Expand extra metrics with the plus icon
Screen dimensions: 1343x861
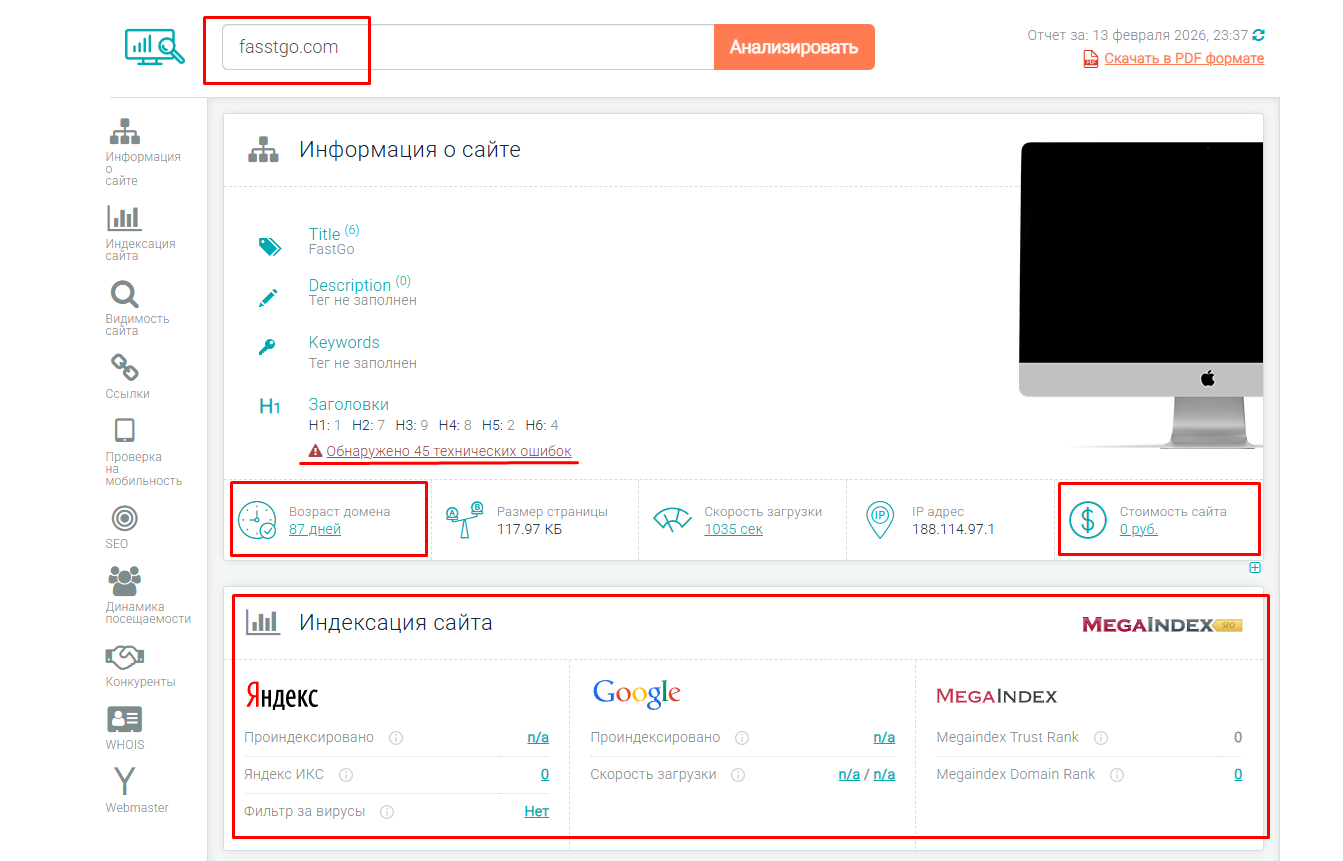pos(1255,567)
